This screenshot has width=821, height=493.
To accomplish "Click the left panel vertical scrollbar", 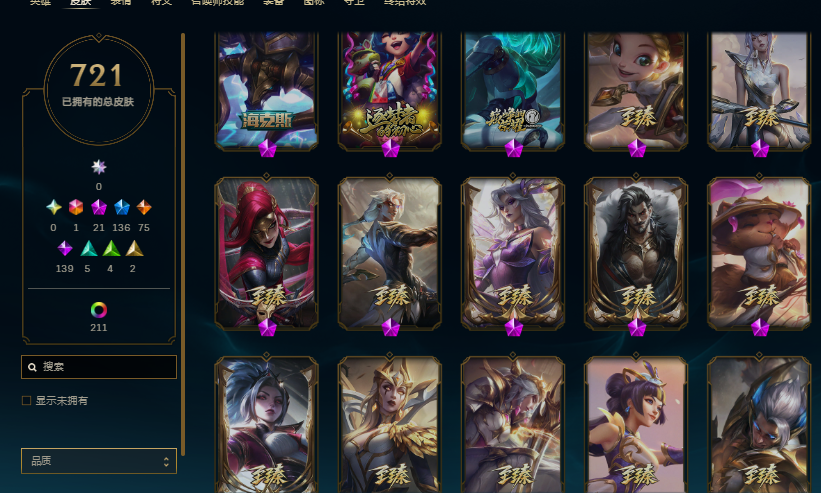I will click(x=183, y=244).
